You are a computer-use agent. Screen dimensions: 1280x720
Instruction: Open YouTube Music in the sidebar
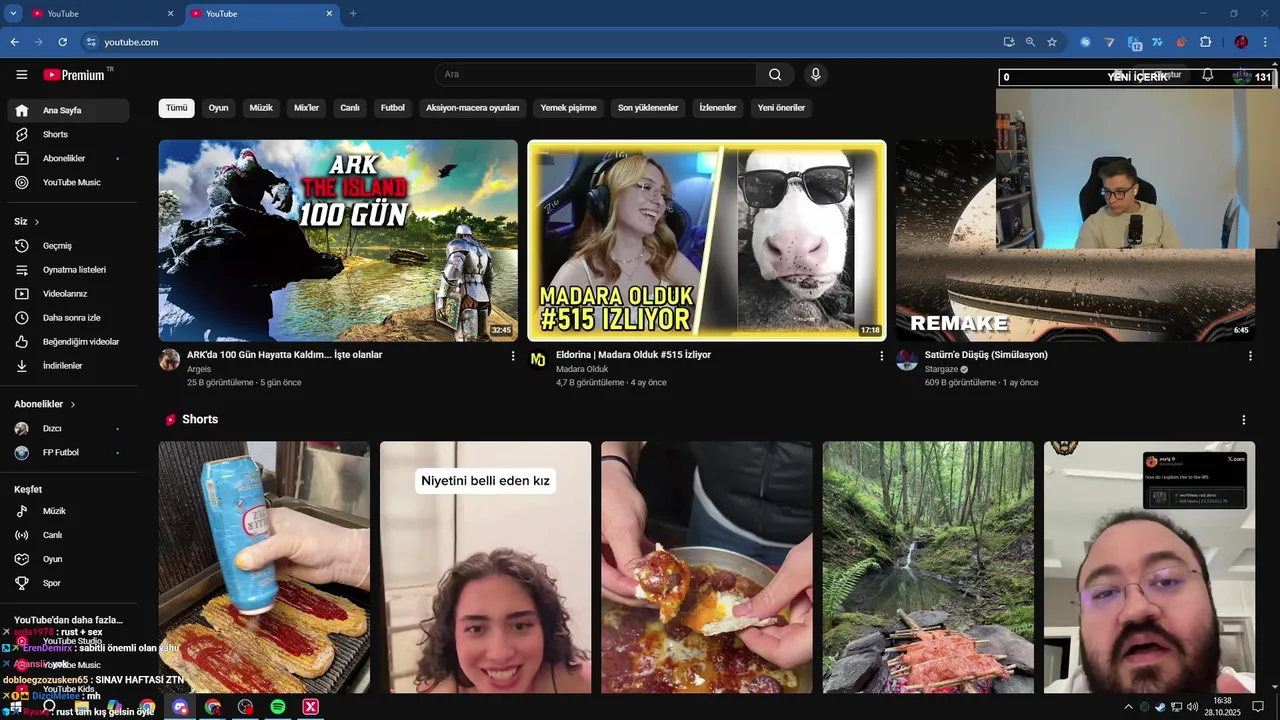point(68,182)
